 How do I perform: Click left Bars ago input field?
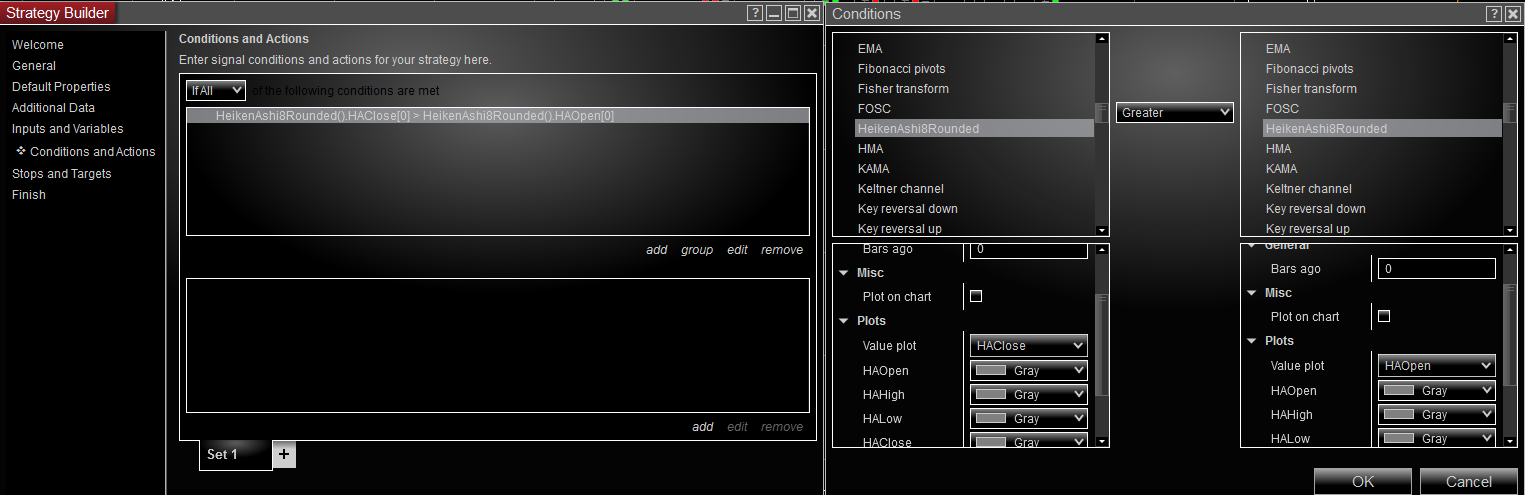click(x=1029, y=249)
